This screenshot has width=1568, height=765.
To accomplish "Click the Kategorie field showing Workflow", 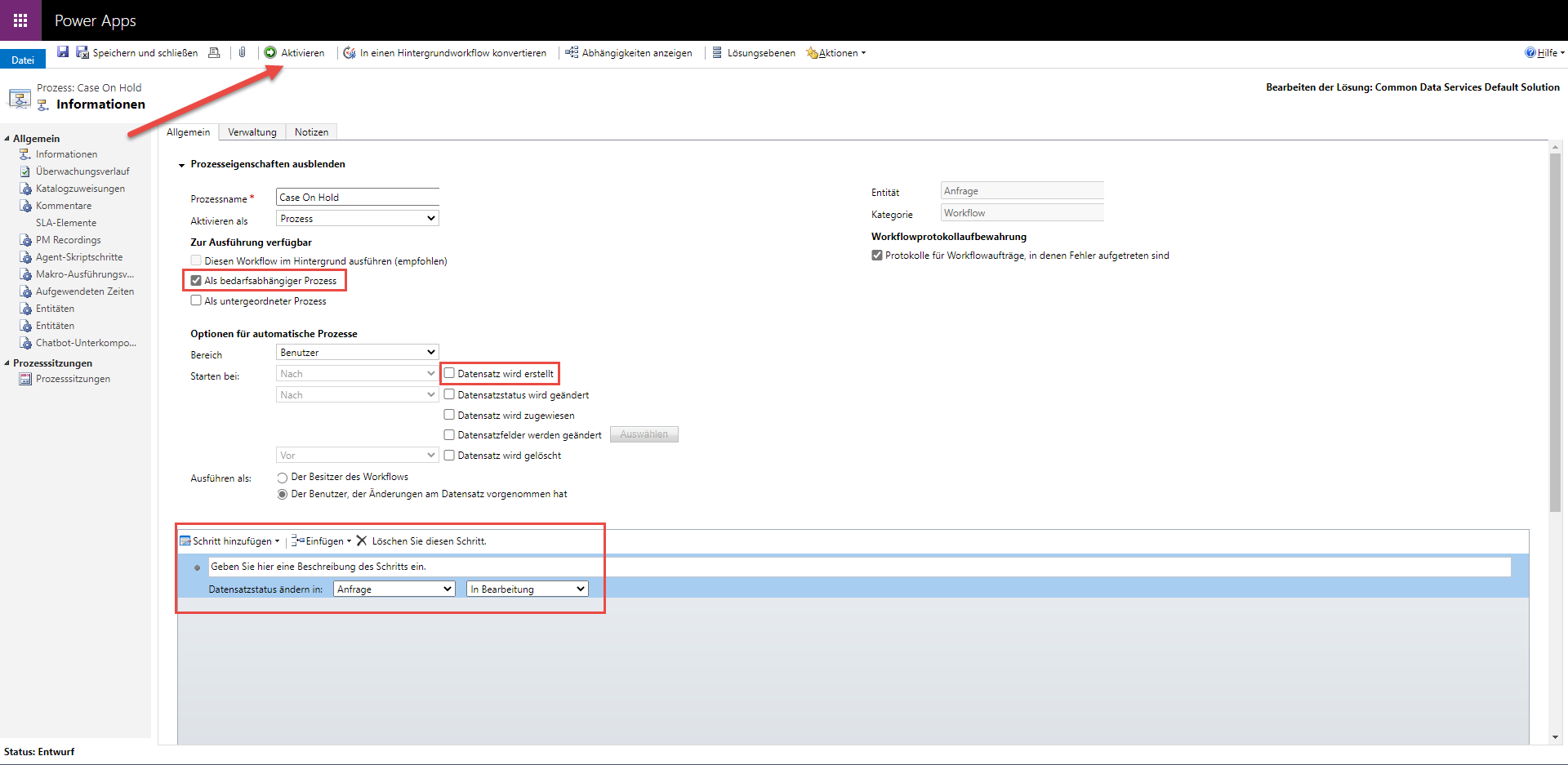I will click(1022, 213).
